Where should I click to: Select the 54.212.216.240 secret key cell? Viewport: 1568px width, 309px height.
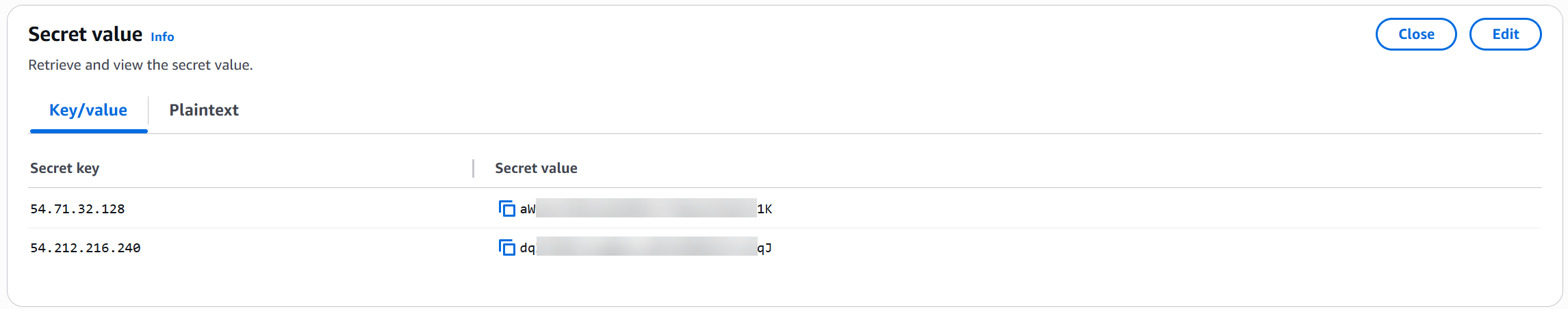point(86,248)
